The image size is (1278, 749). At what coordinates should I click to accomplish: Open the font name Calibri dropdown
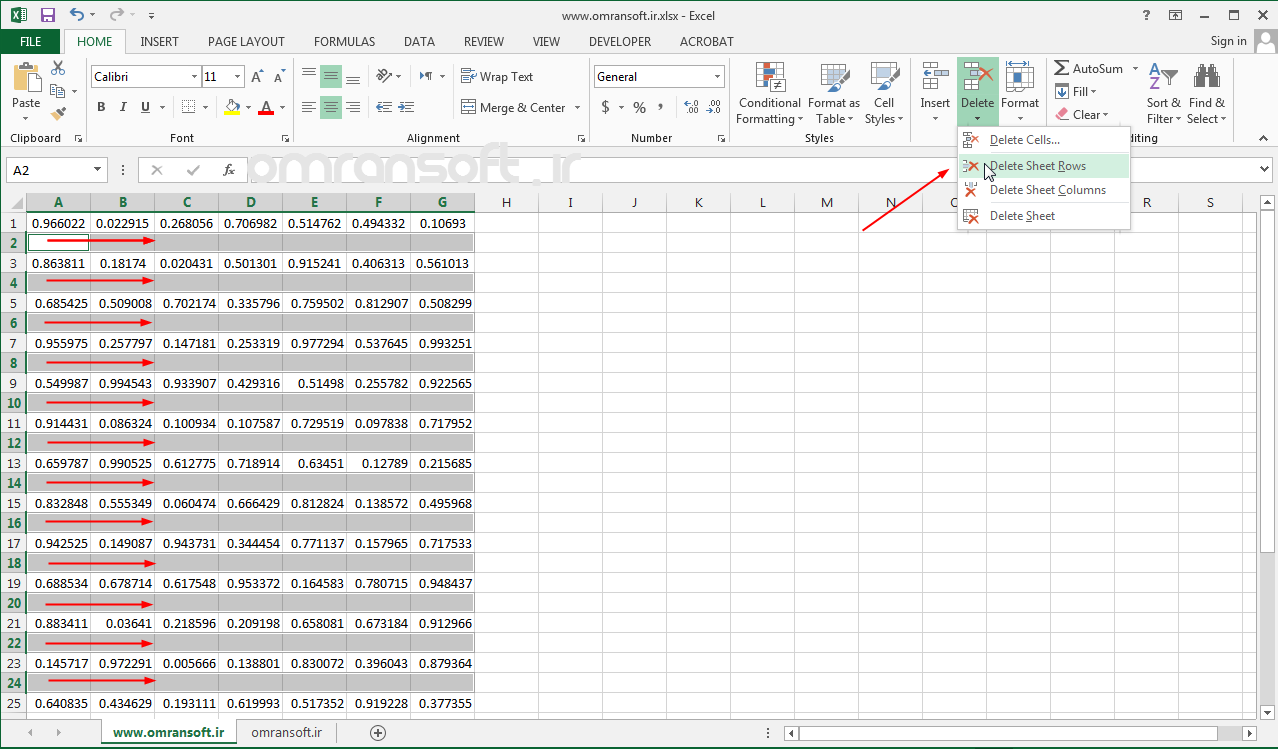[194, 77]
